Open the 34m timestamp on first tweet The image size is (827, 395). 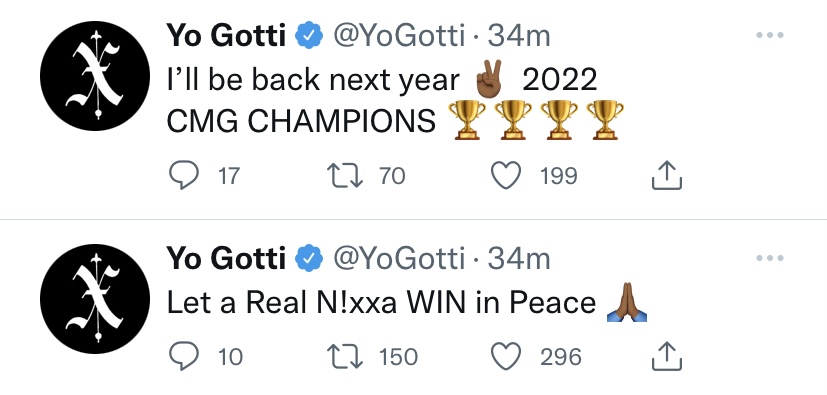point(518,36)
